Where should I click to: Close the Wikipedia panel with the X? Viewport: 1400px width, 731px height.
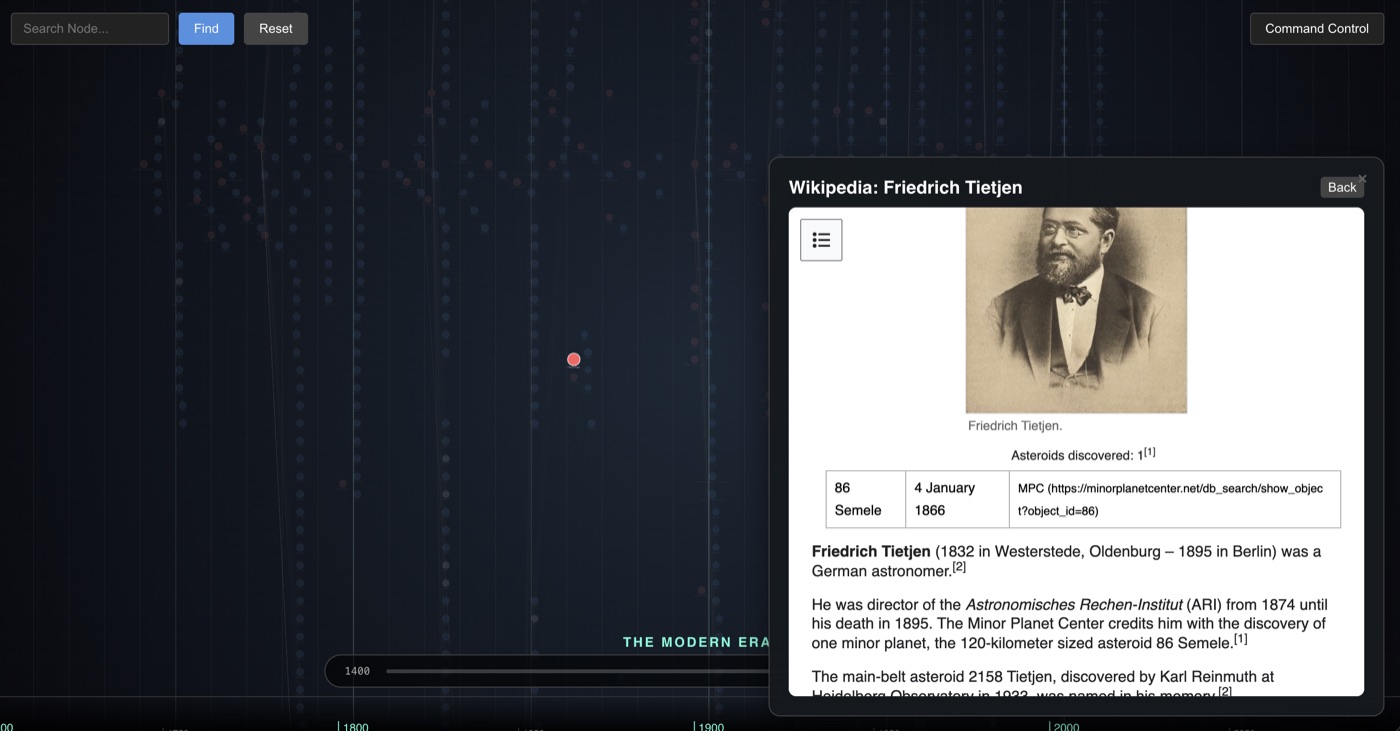tap(1362, 179)
